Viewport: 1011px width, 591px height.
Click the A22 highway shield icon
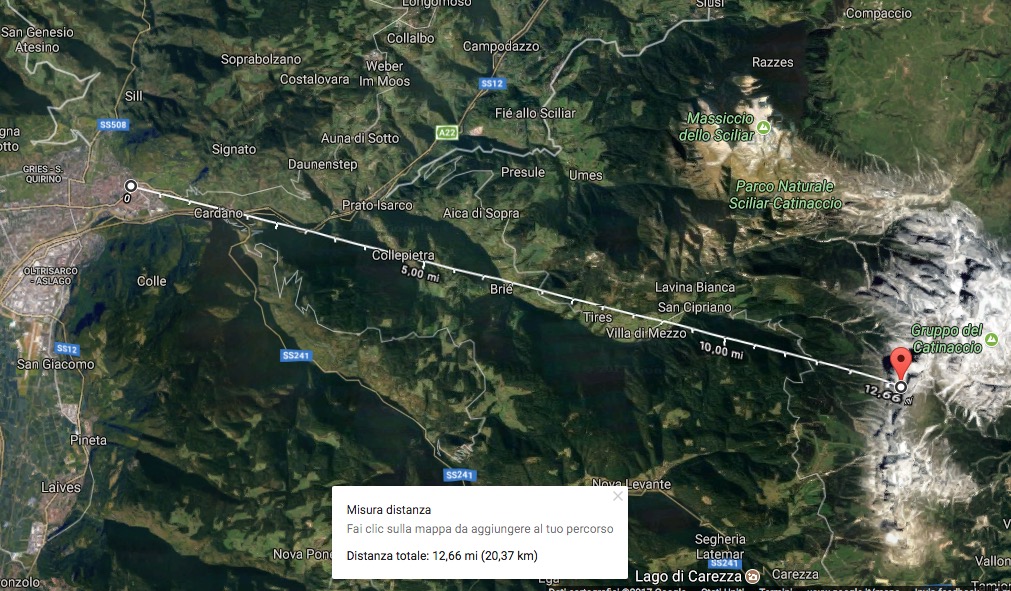447,133
